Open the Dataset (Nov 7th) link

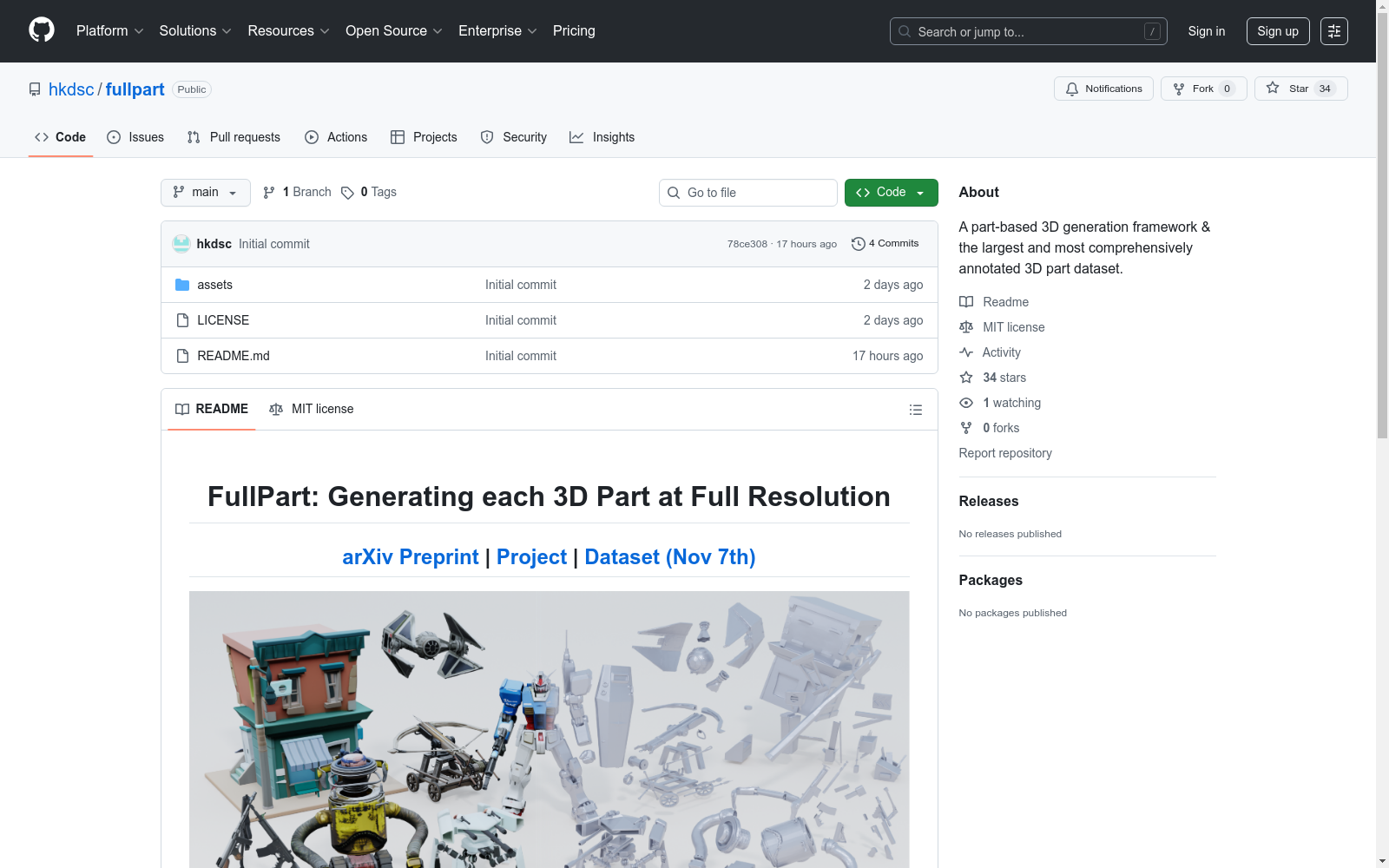click(x=670, y=557)
